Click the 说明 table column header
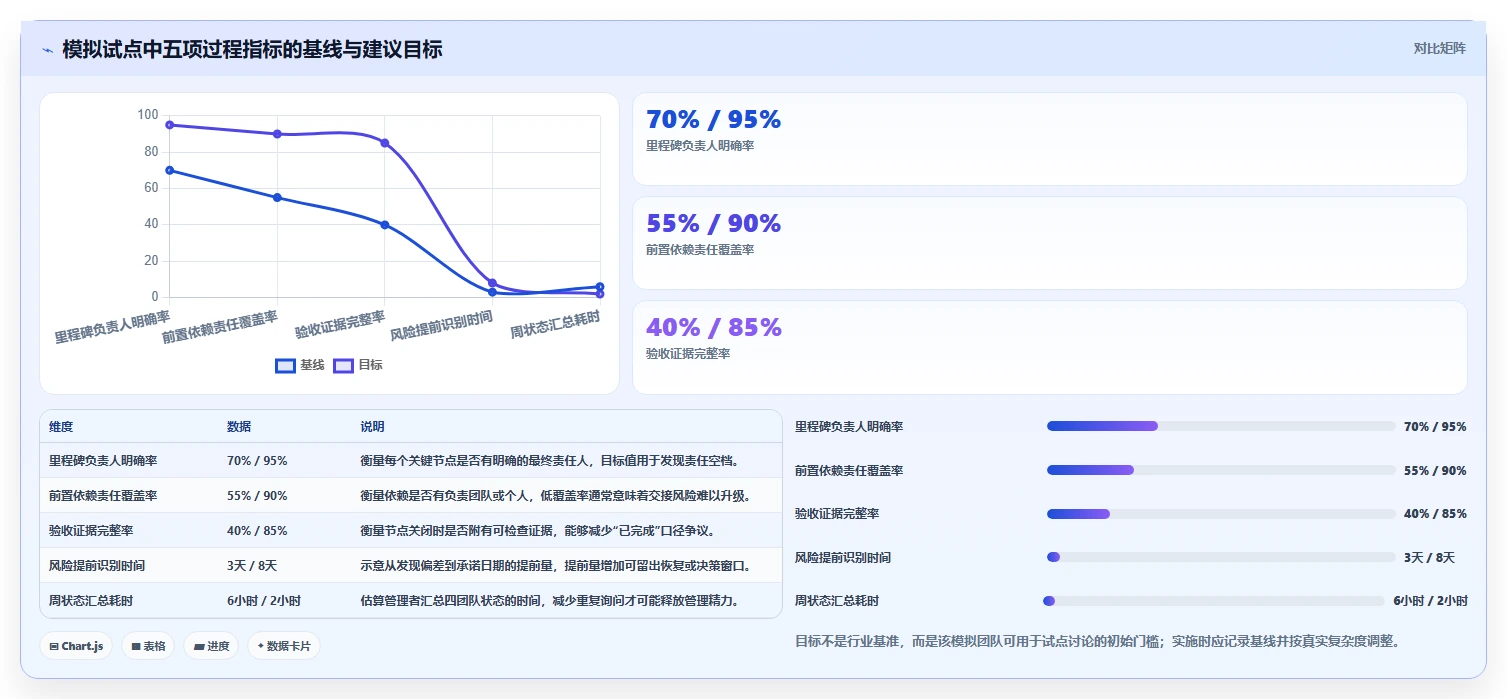Image resolution: width=1507 pixels, height=699 pixels. click(372, 427)
